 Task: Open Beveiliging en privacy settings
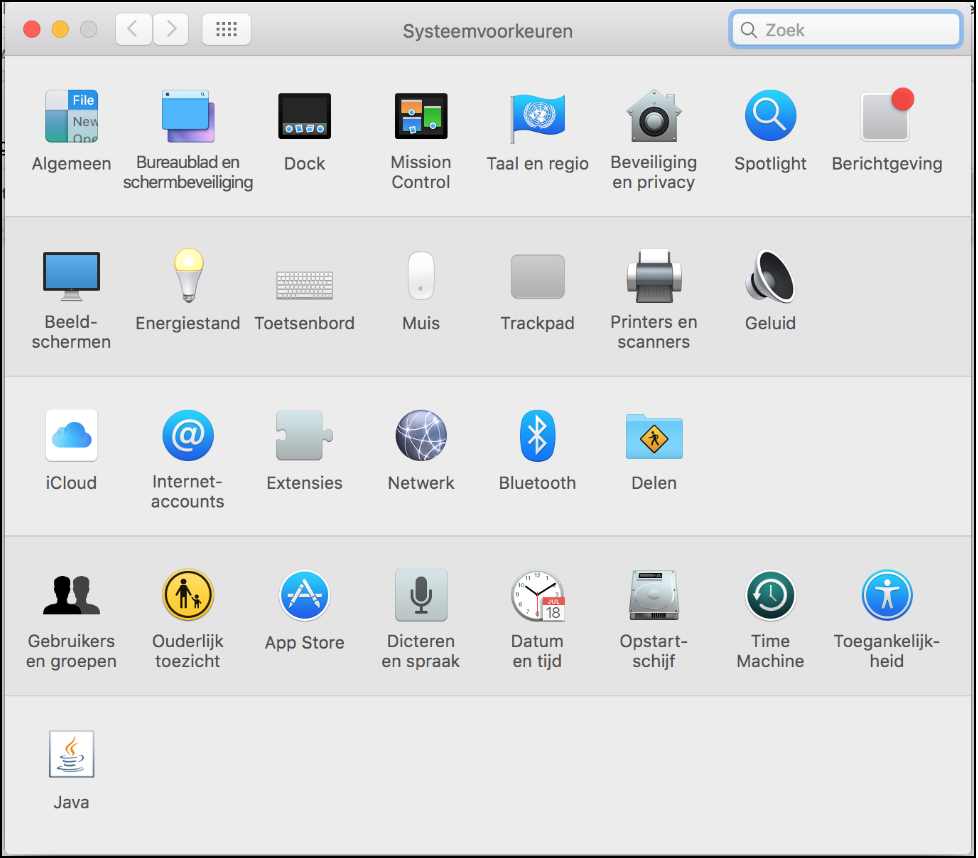coord(654,117)
